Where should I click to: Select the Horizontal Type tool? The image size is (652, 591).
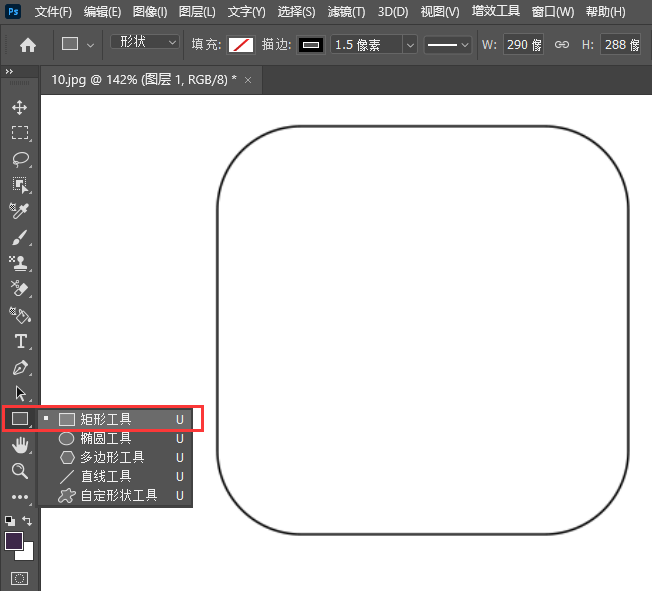click(19, 341)
